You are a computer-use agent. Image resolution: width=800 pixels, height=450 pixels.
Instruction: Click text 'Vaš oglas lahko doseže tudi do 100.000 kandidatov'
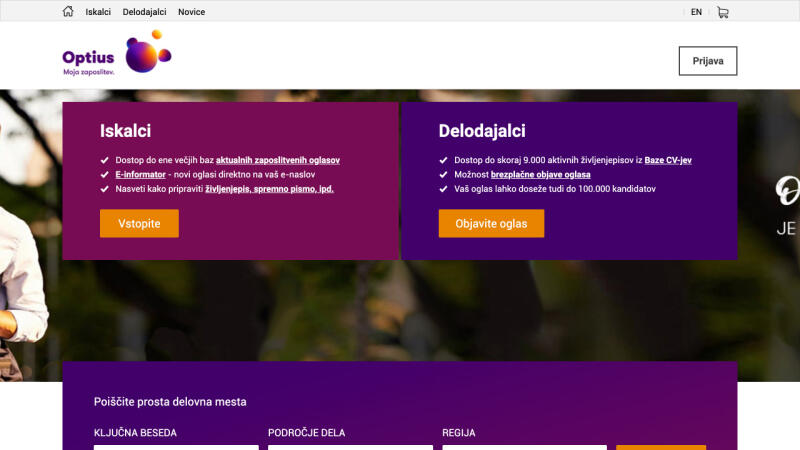pyautogui.click(x=555, y=189)
